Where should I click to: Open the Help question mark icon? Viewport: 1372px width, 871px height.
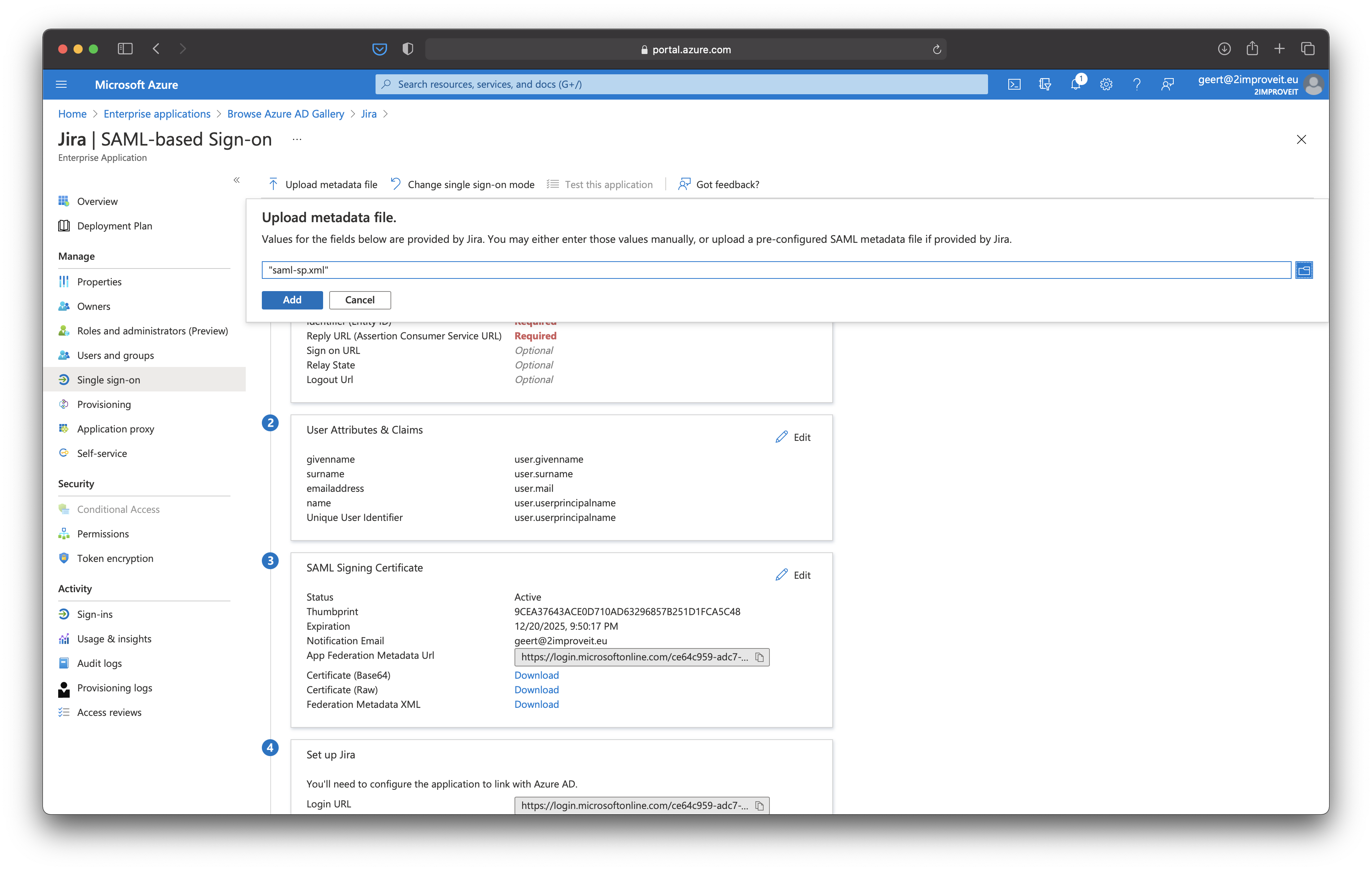click(1137, 84)
